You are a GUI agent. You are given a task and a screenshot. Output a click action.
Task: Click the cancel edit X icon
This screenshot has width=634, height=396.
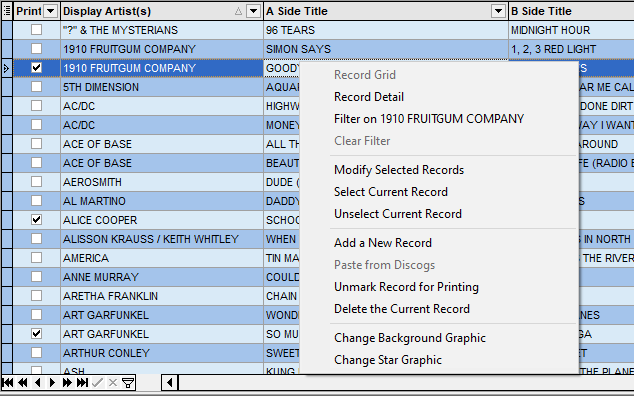pos(113,383)
